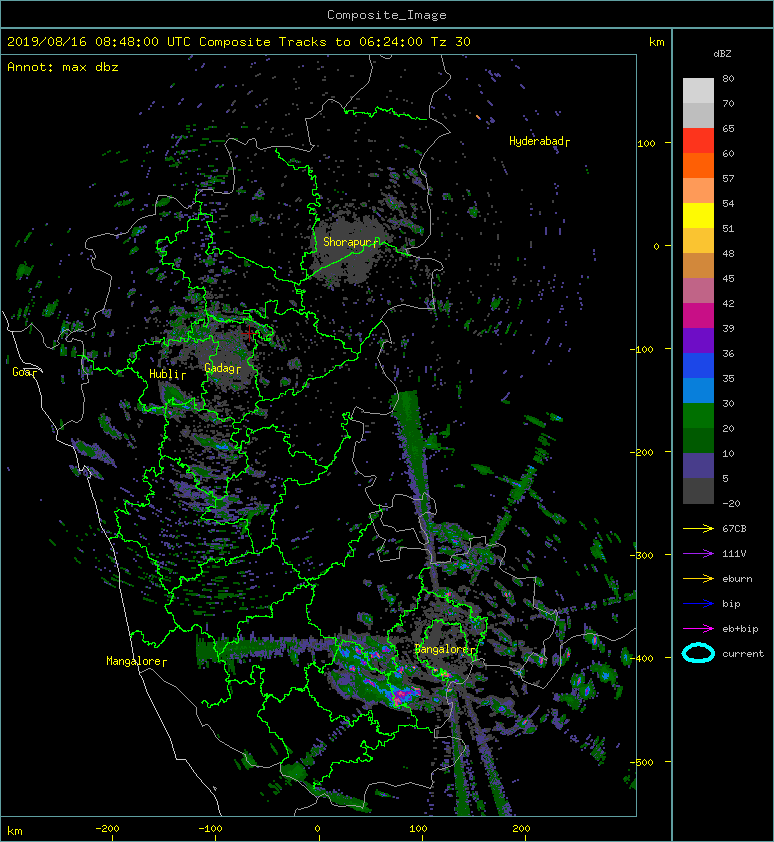774x842 pixels.
Task: Select the green 30–20 dBZ swatch
Action: coord(698,415)
